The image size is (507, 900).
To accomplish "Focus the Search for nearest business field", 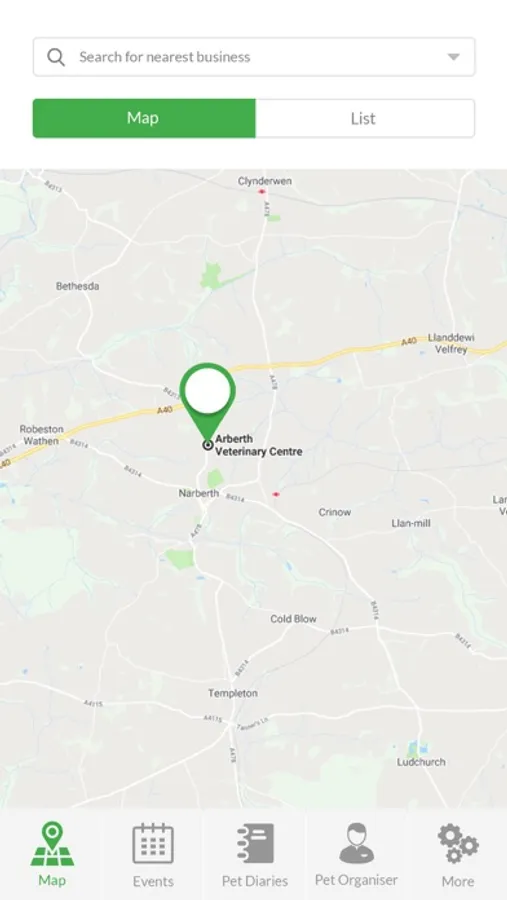I will click(x=254, y=57).
